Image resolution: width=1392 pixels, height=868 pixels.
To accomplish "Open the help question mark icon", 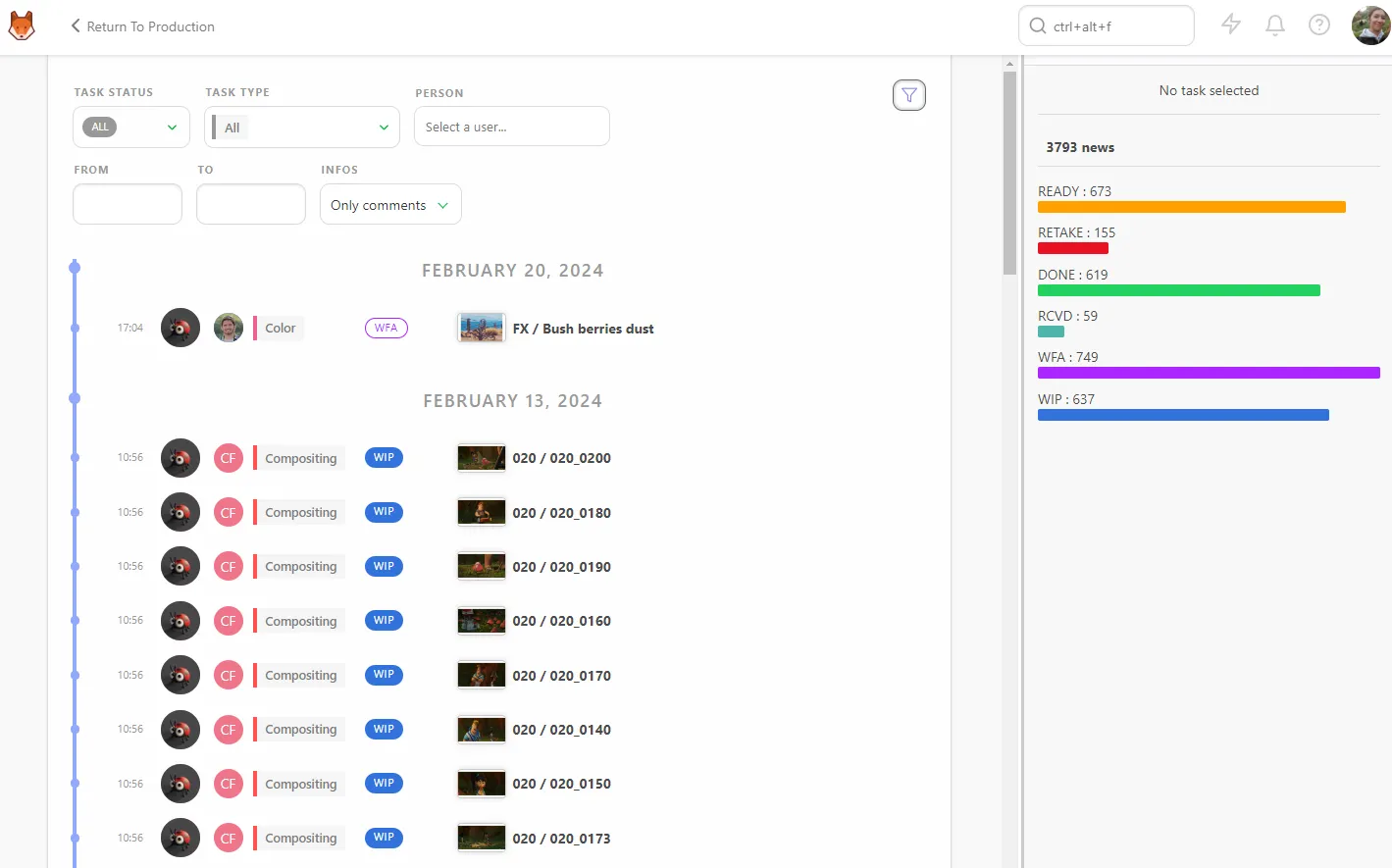I will pyautogui.click(x=1319, y=26).
